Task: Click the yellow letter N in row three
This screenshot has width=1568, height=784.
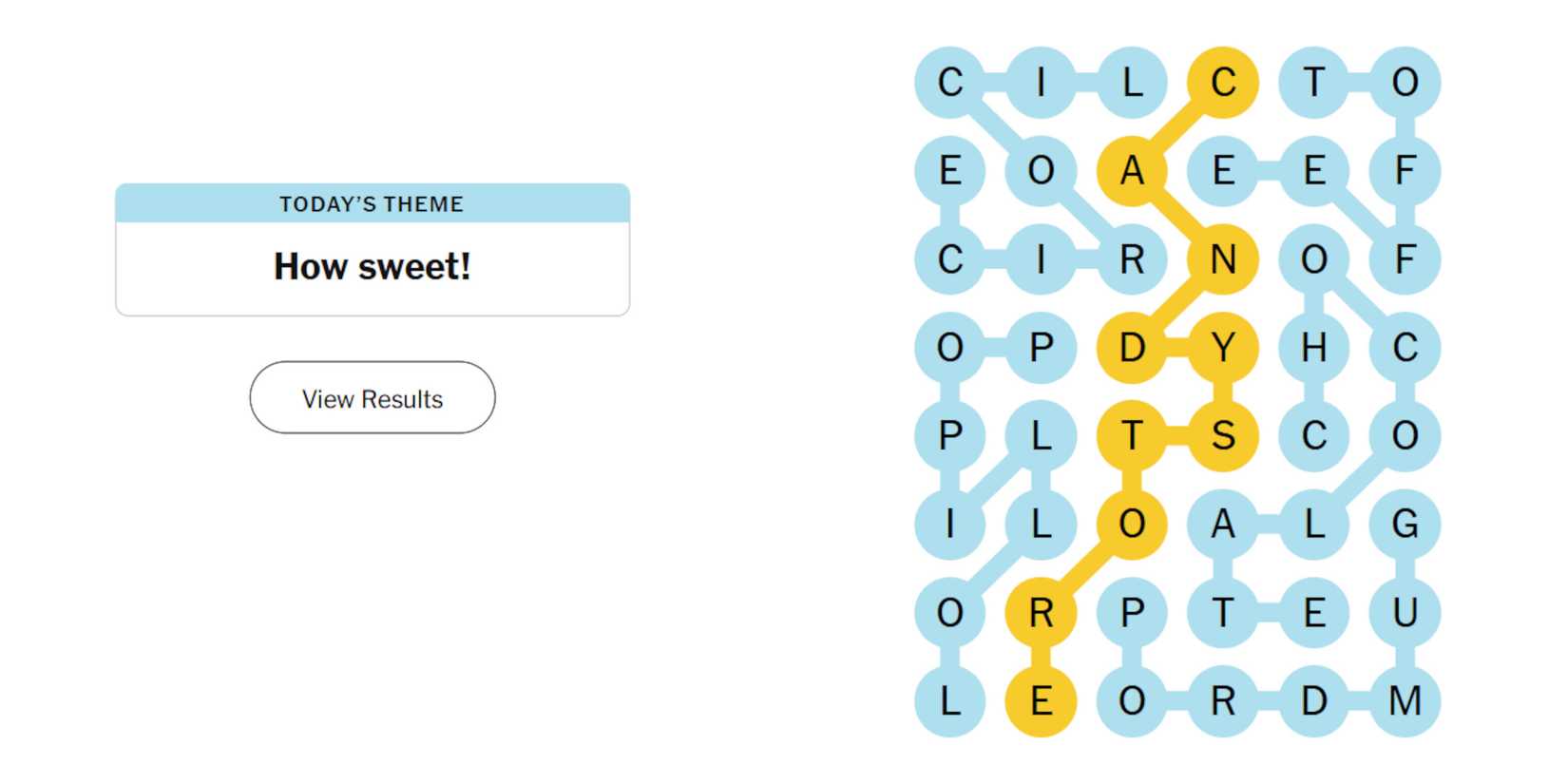Action: (x=1223, y=258)
